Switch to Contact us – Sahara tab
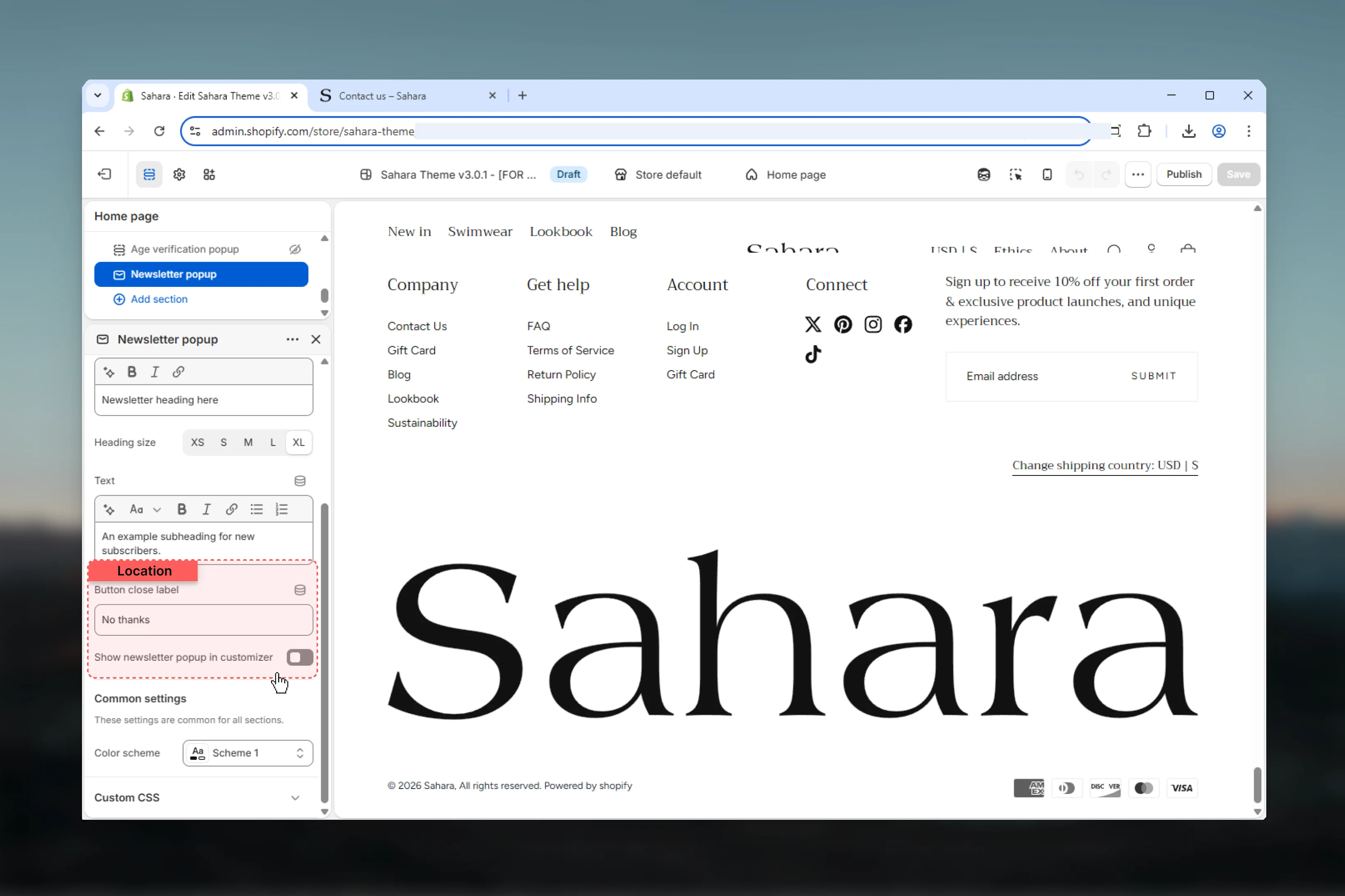1345x896 pixels. pos(408,96)
